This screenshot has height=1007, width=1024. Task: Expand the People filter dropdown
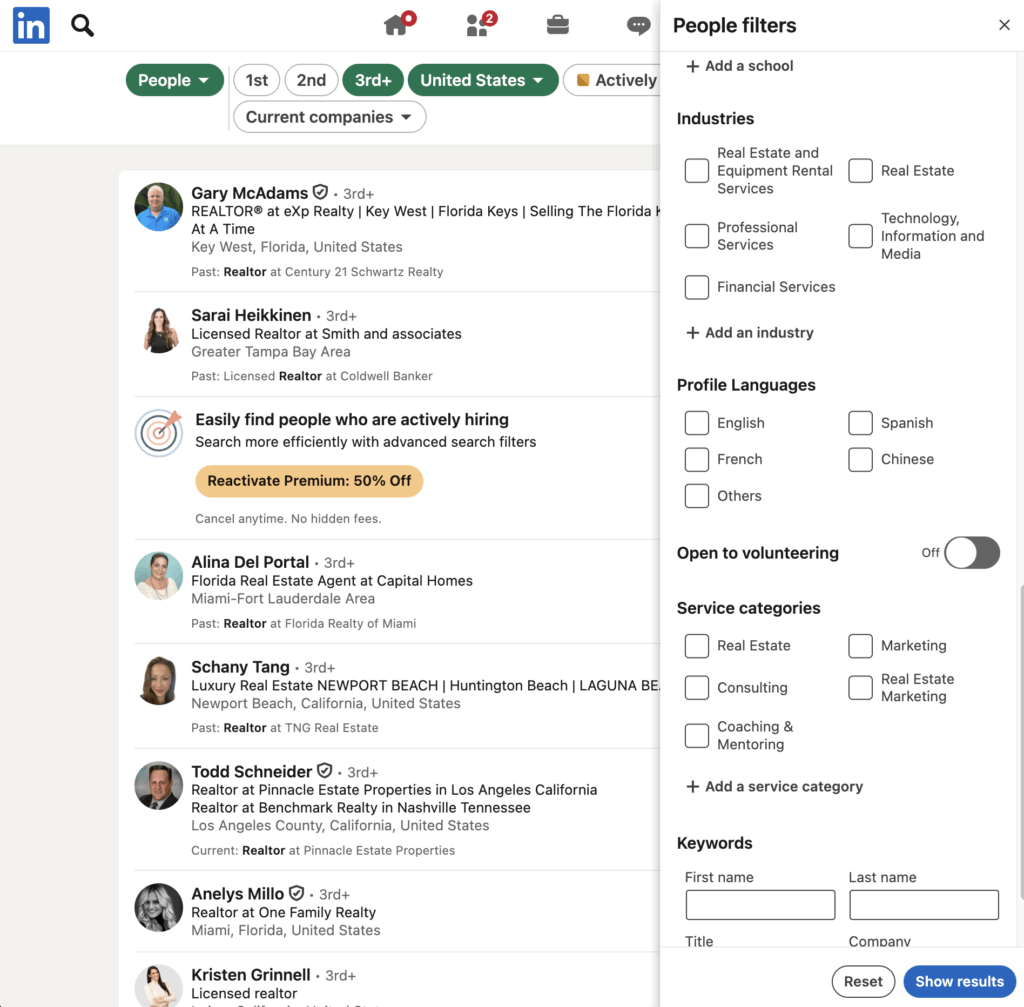(174, 80)
